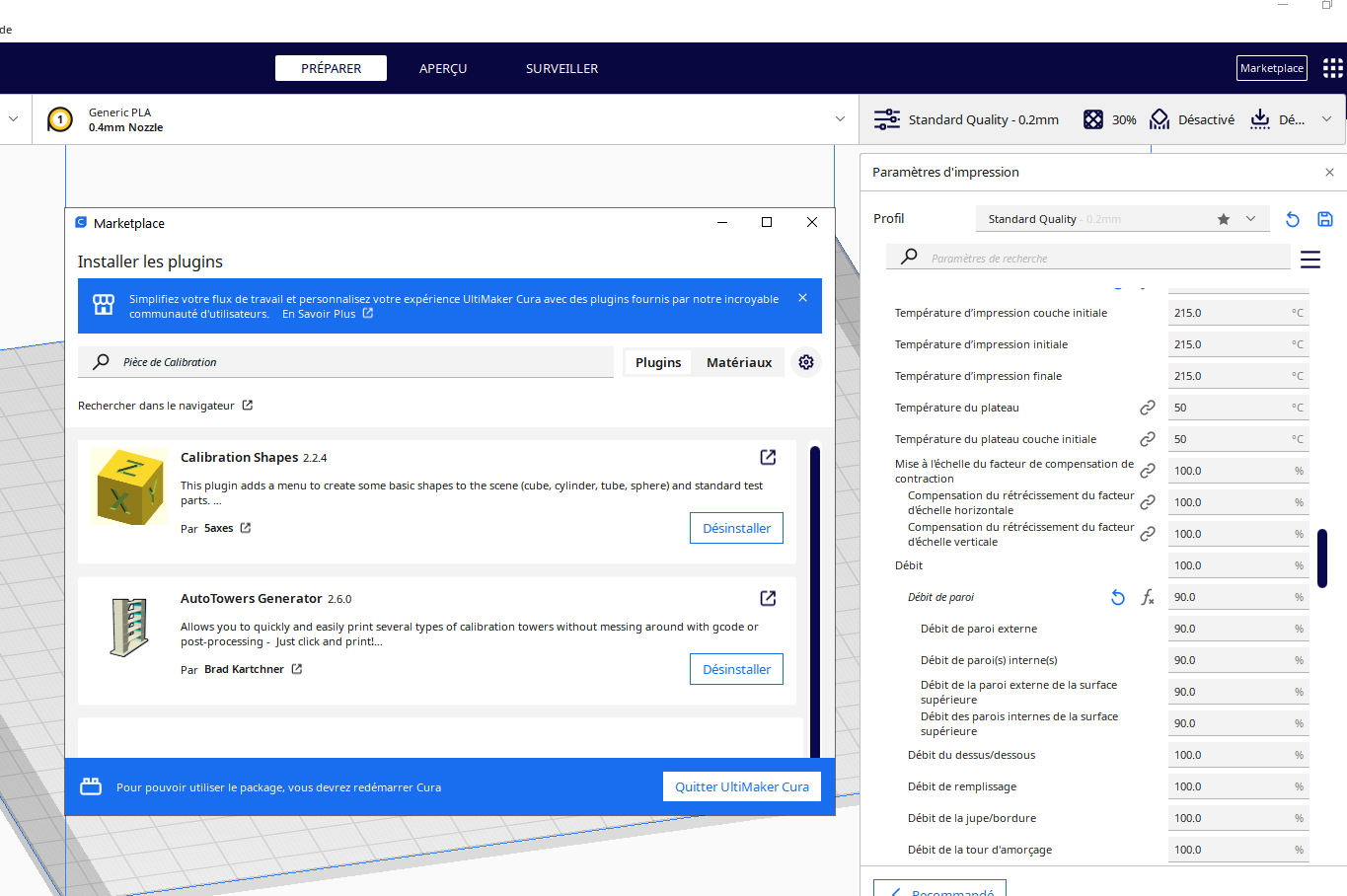The width and height of the screenshot is (1347, 896).
Task: Select the Plugins tab in Marketplace
Action: (x=658, y=362)
